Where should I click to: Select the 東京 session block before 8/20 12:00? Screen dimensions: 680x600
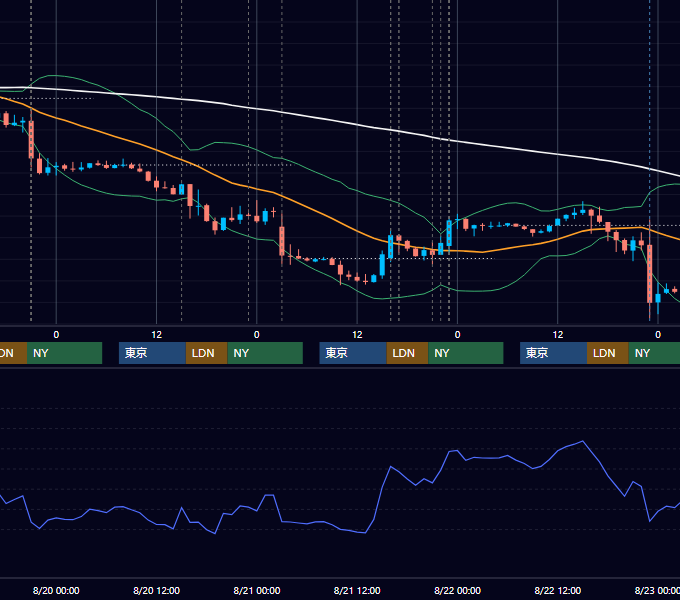152,353
